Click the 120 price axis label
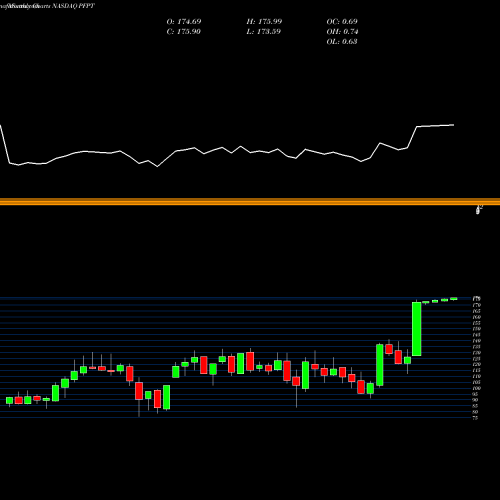The width and height of the screenshot is (500, 500). (x=476, y=364)
